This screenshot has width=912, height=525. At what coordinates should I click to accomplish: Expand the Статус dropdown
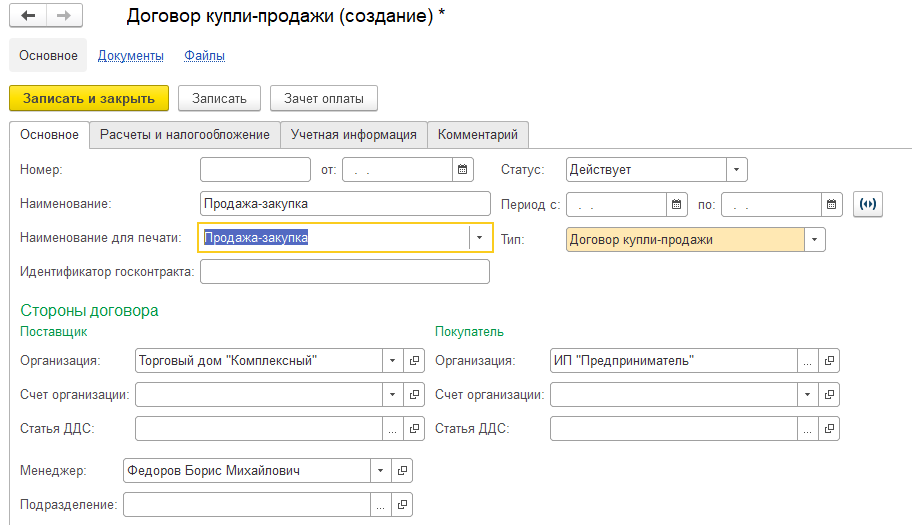coord(736,170)
